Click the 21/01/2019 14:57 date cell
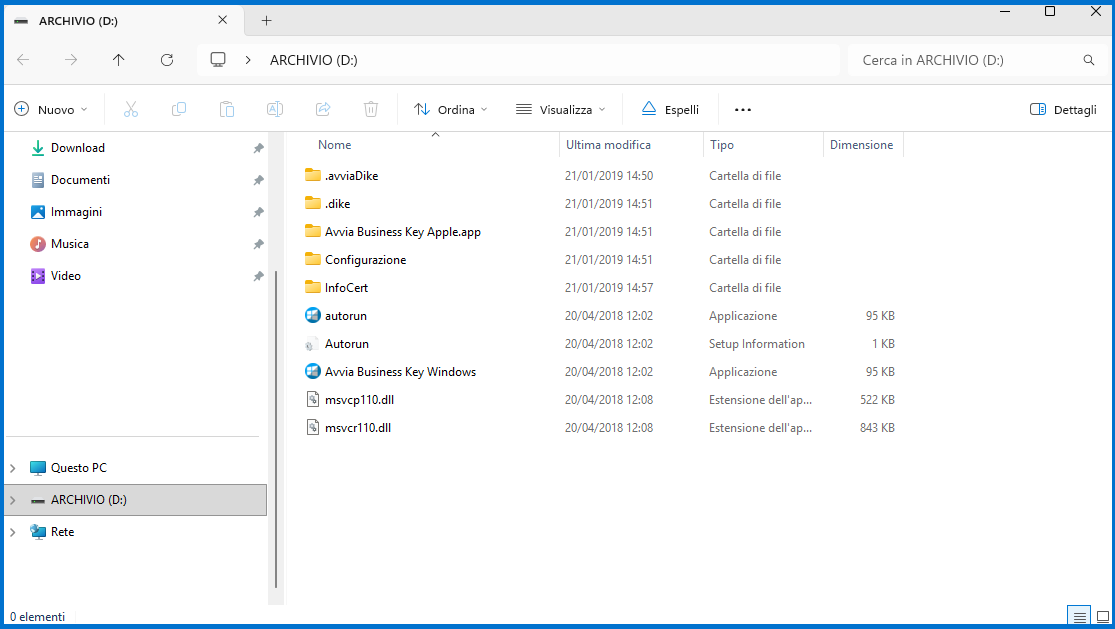The width and height of the screenshot is (1115, 629). (x=609, y=287)
